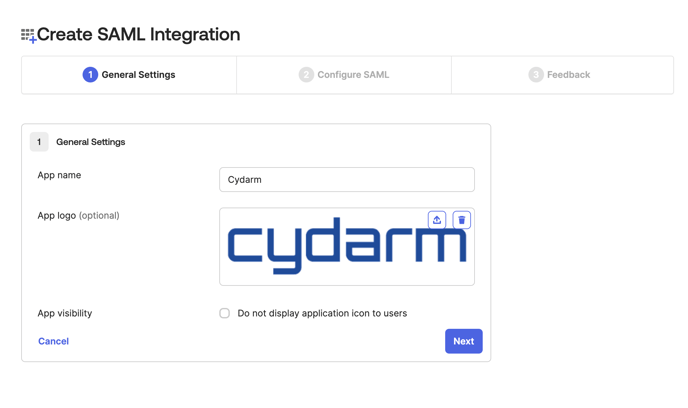Click the upload logo icon
This screenshot has width=688, height=408.
[x=437, y=220]
